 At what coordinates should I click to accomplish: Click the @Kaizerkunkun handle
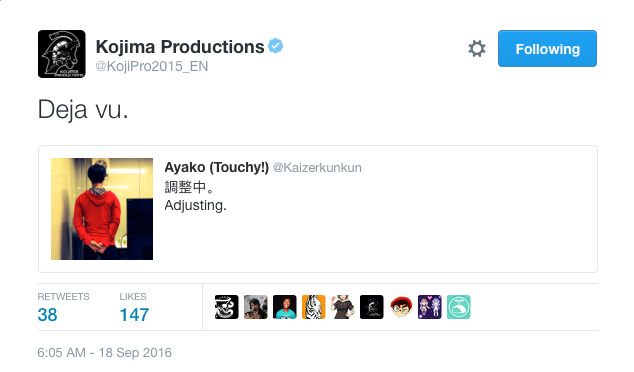(x=317, y=167)
